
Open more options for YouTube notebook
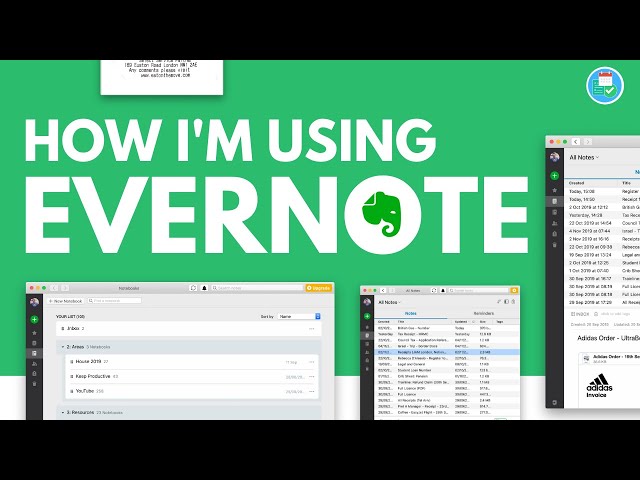[312, 391]
